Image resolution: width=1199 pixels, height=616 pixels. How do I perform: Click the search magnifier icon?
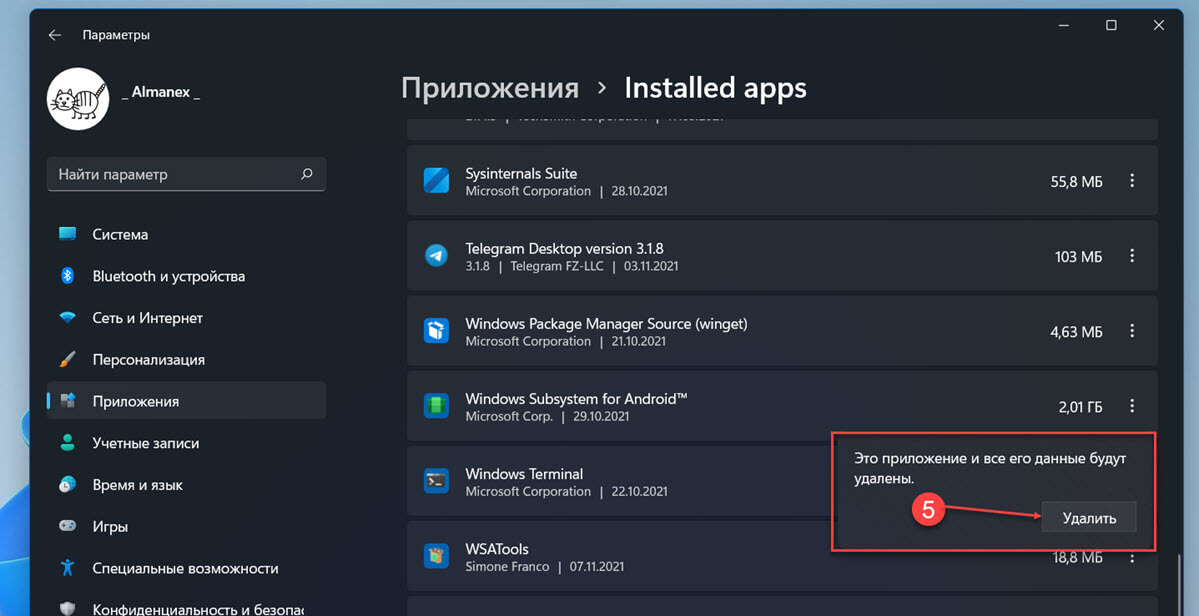click(x=307, y=174)
